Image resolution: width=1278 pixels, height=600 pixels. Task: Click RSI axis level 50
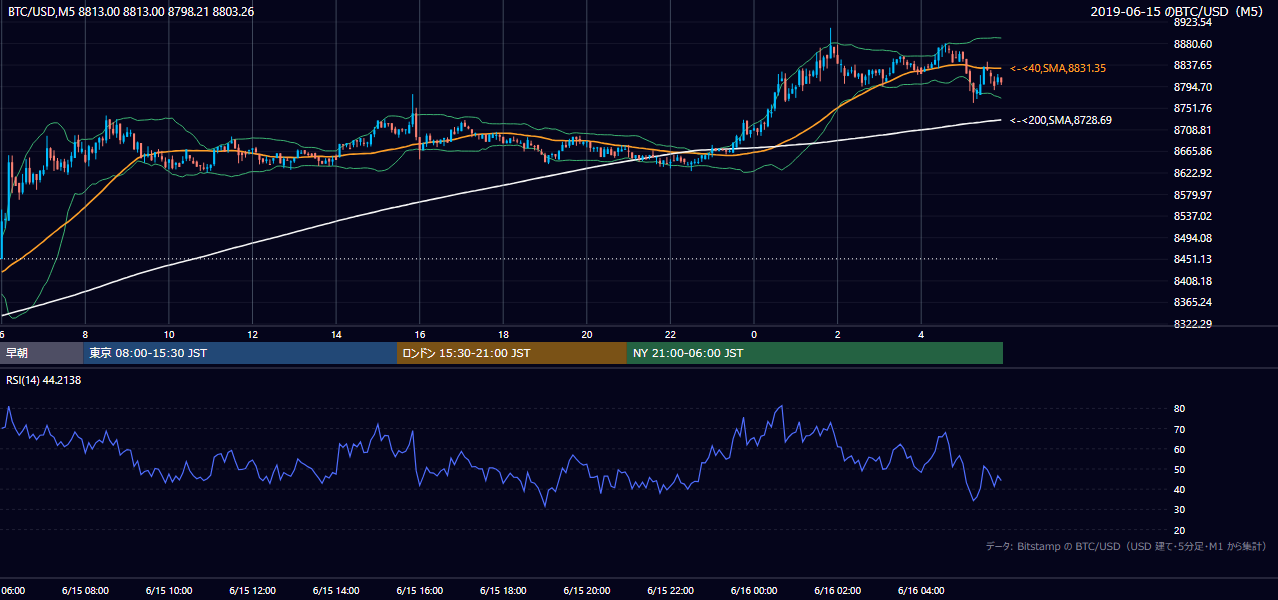(x=1179, y=469)
